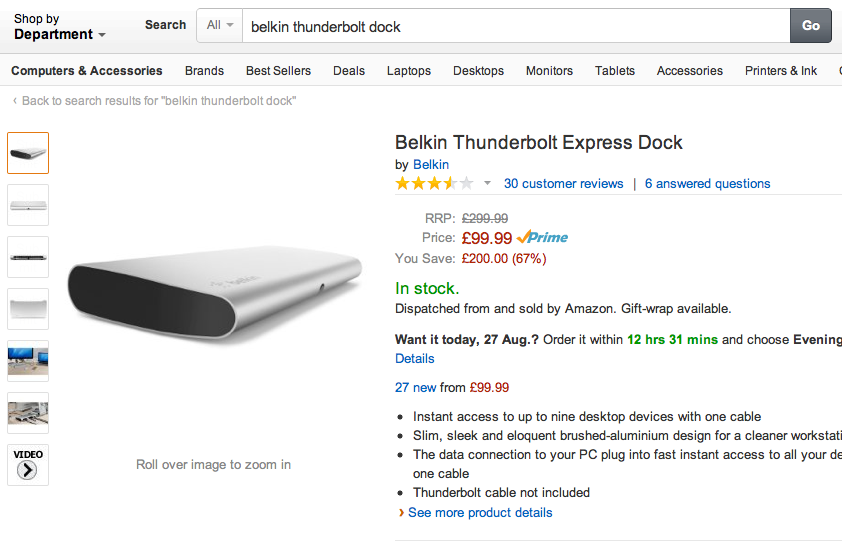Viewport: 842px width, 542px height.
Task: Select first dock product thumbnail
Action: point(28,153)
